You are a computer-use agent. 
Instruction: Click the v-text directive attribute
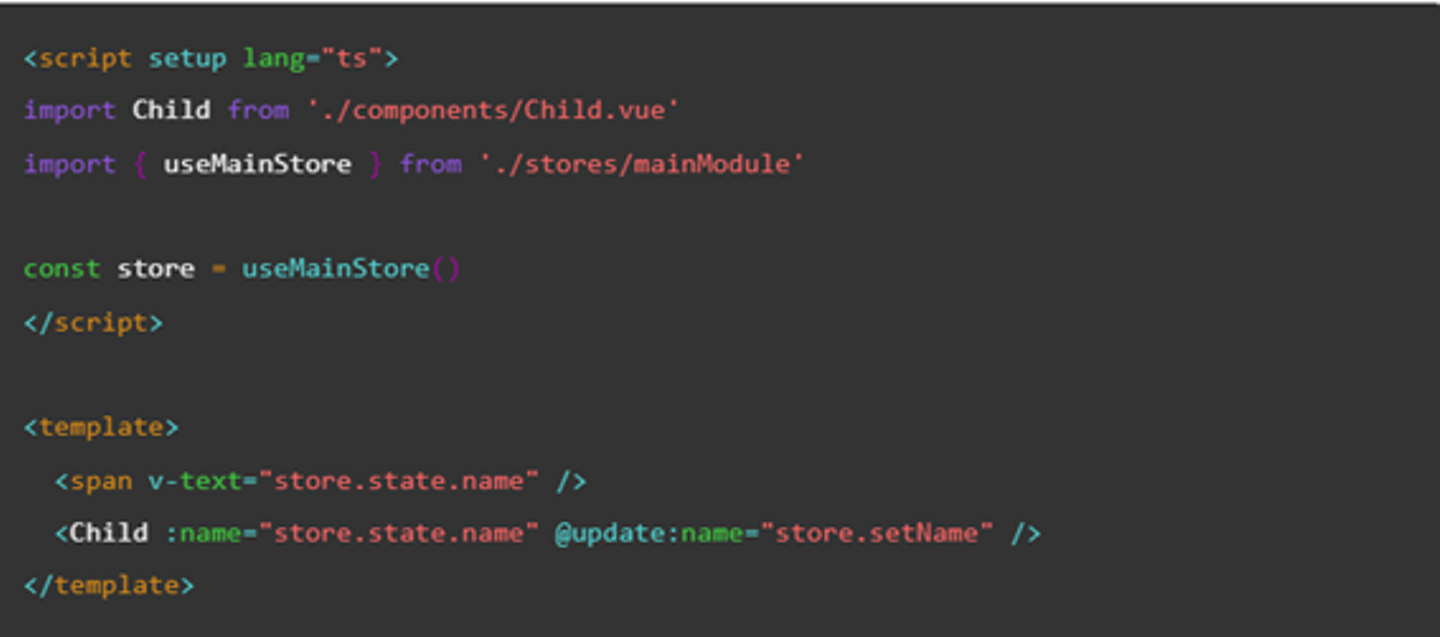(x=194, y=481)
